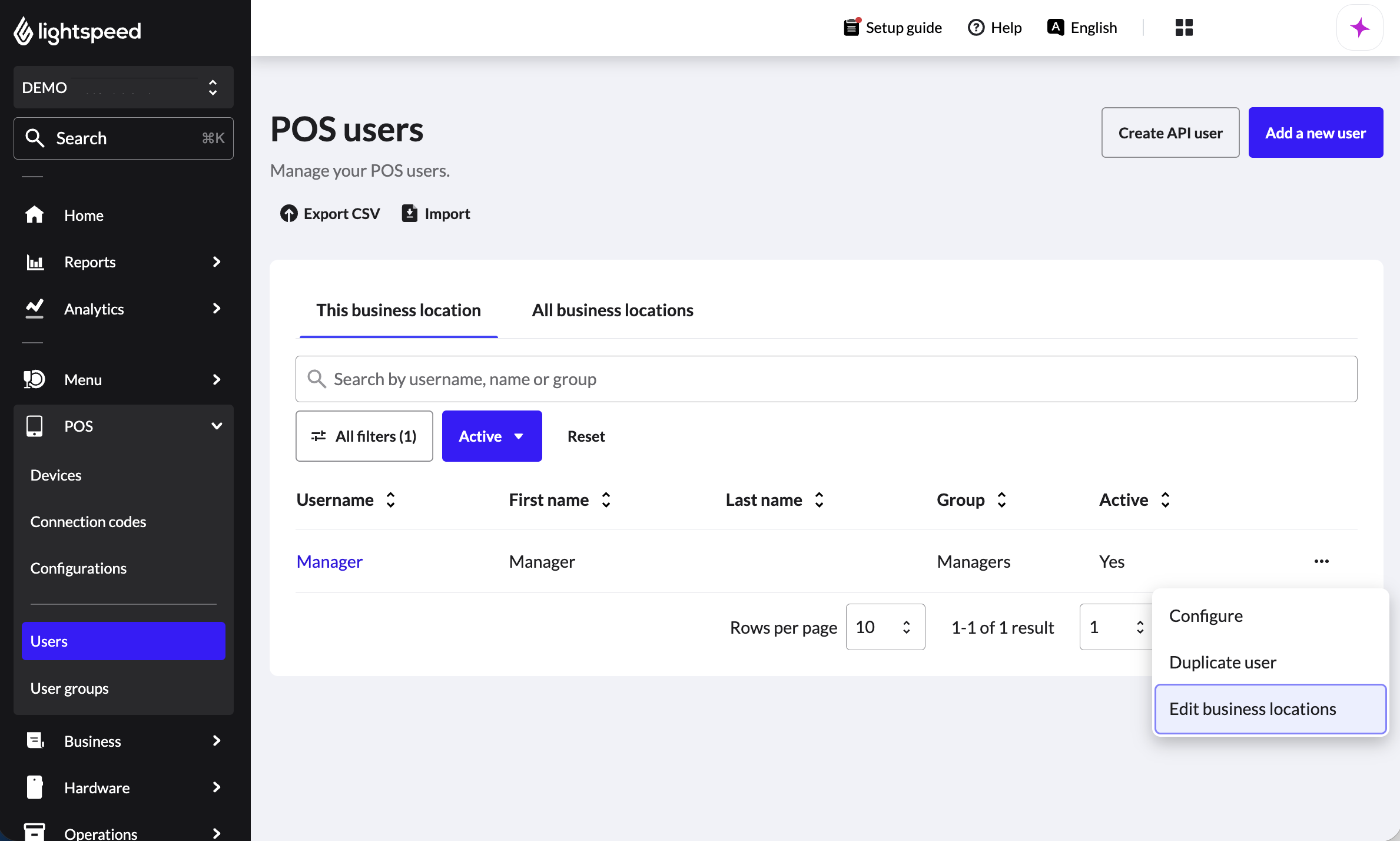Expand the Menu sidebar section

(x=124, y=379)
